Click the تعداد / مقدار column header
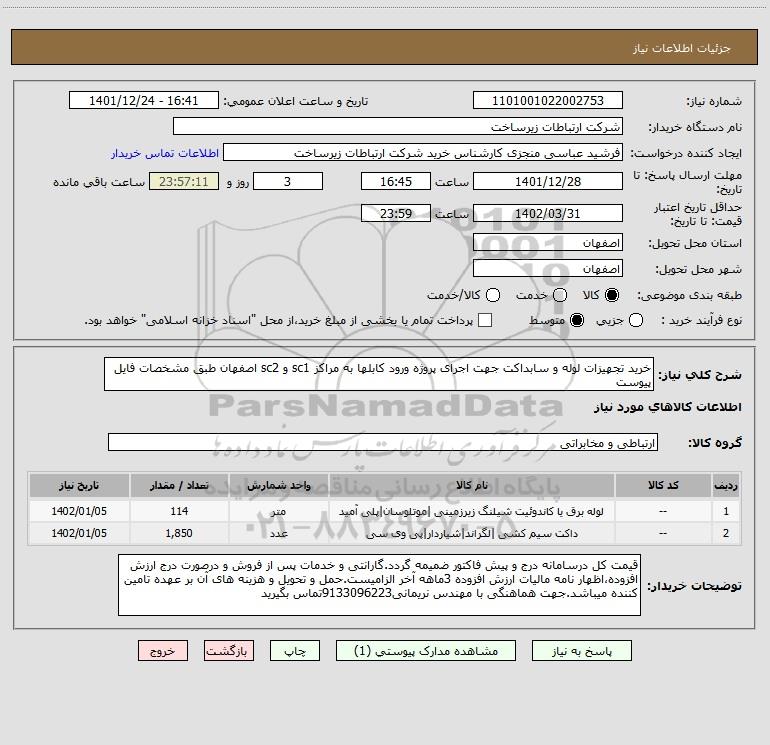The height and width of the screenshot is (745, 770). pyautogui.click(x=179, y=485)
